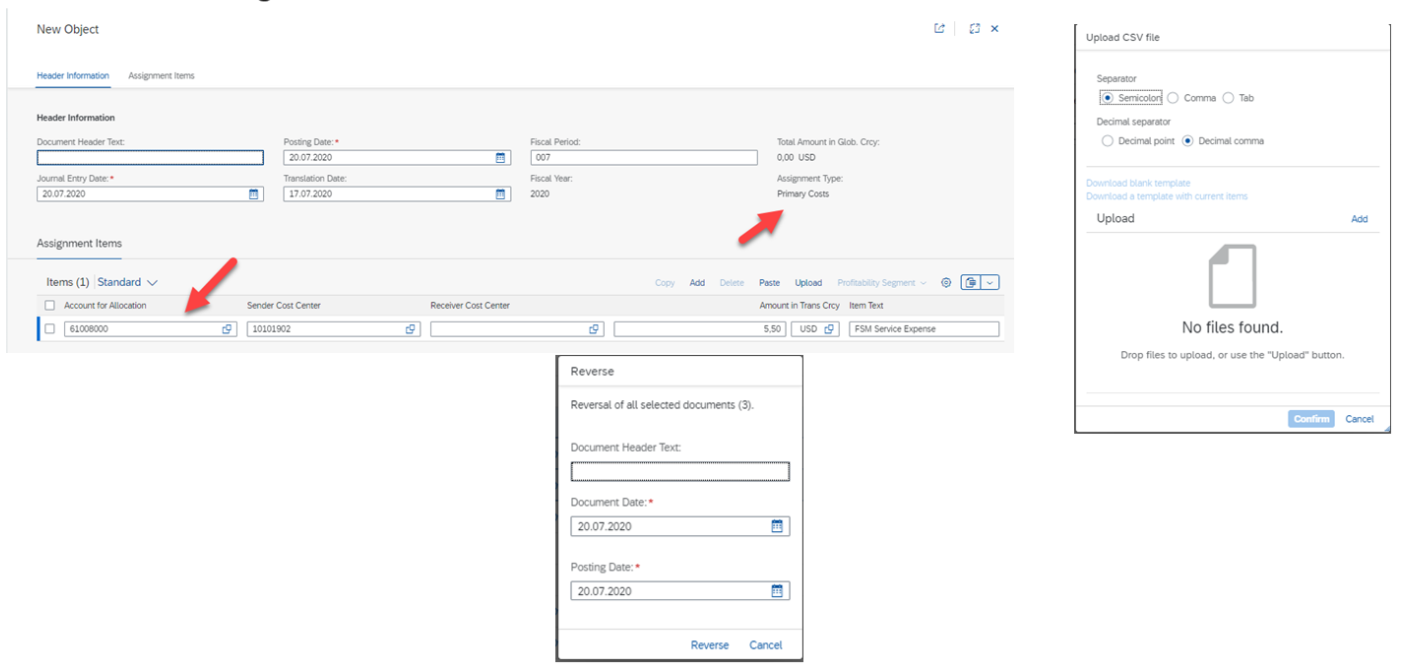Open value help for Receiver Cost Center
Viewport: 1413px width, 666px height.
(x=594, y=329)
